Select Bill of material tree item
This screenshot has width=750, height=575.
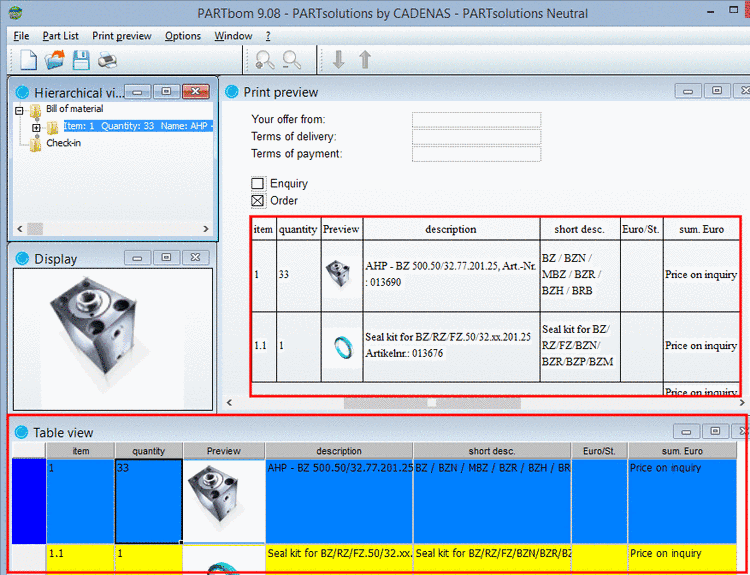pyautogui.click(x=75, y=109)
